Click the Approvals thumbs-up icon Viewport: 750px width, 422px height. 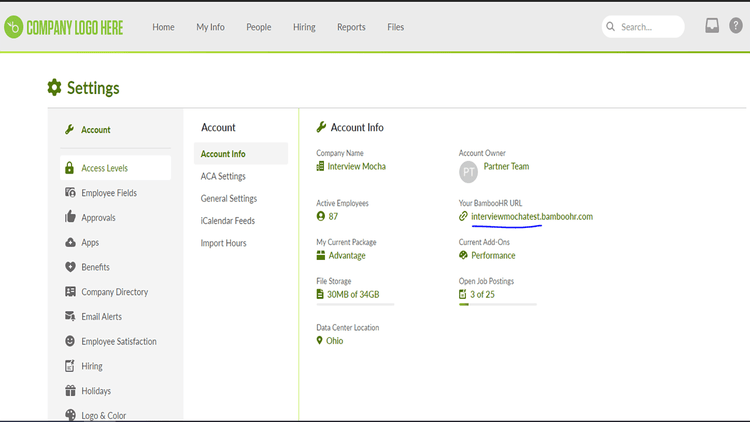pos(70,217)
